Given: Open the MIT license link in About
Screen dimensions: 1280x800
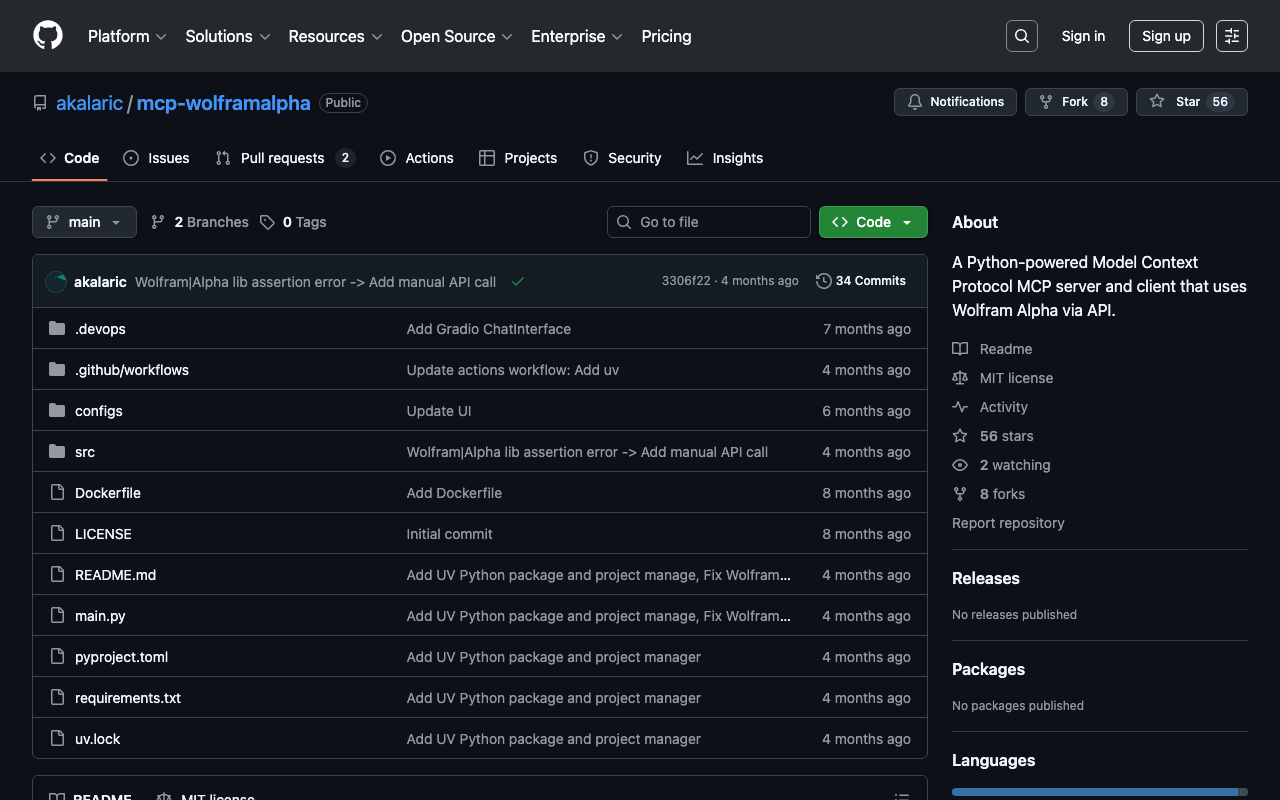Looking at the screenshot, I should coord(1016,378).
